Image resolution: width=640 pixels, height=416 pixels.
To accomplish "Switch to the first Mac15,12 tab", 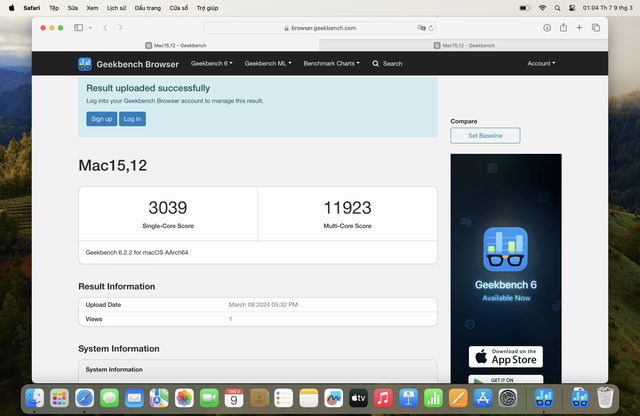I will pyautogui.click(x=176, y=45).
